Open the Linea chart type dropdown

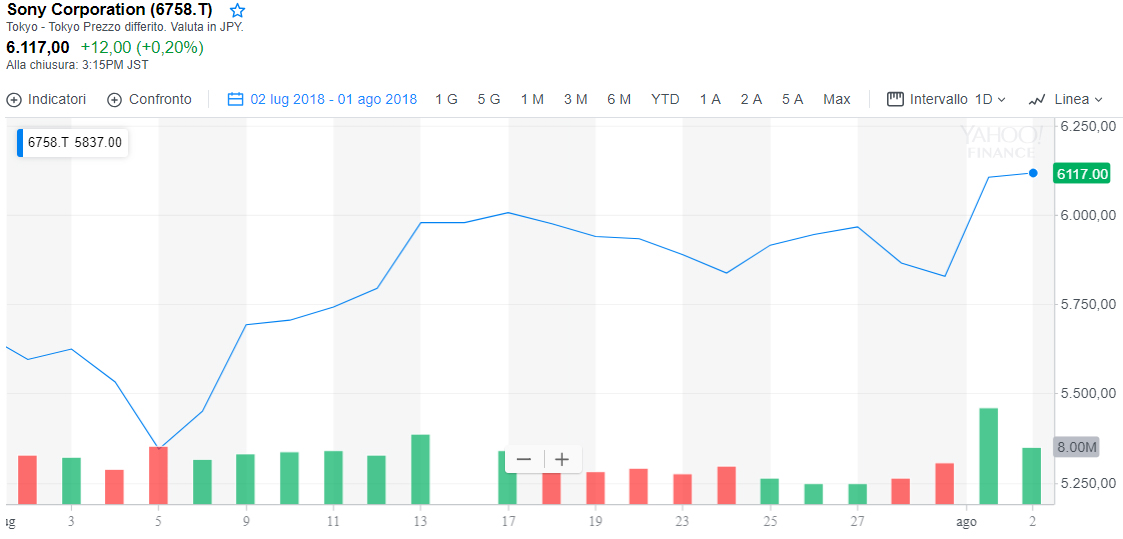[x=1066, y=99]
